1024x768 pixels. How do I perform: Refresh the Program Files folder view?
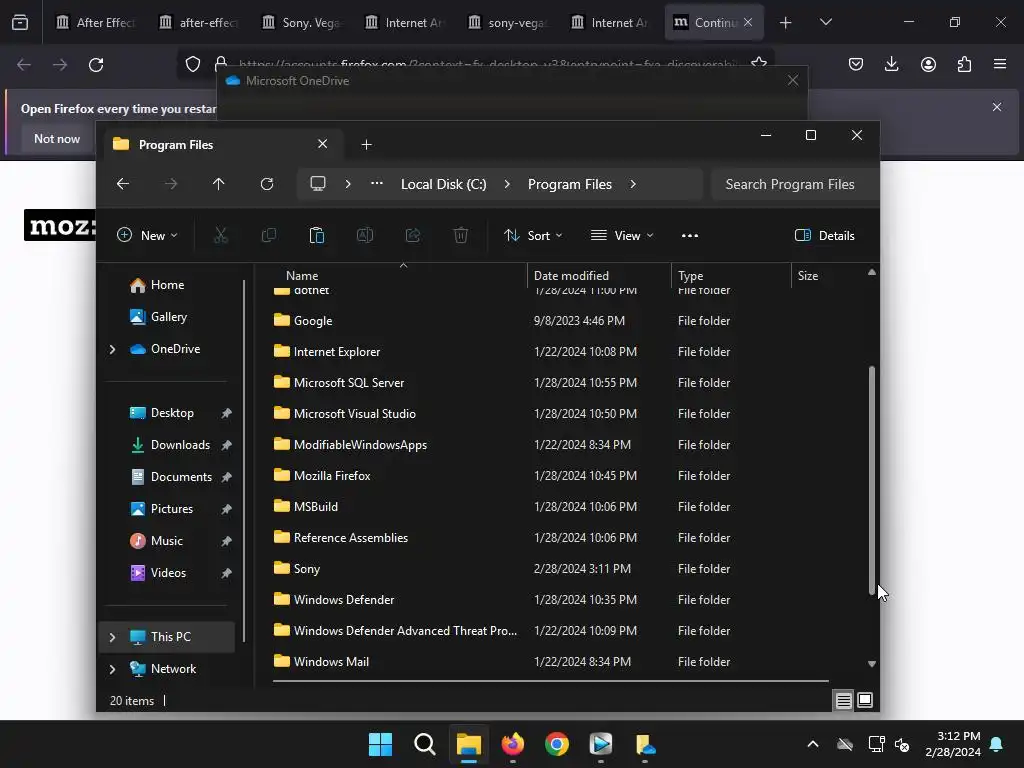pos(266,184)
